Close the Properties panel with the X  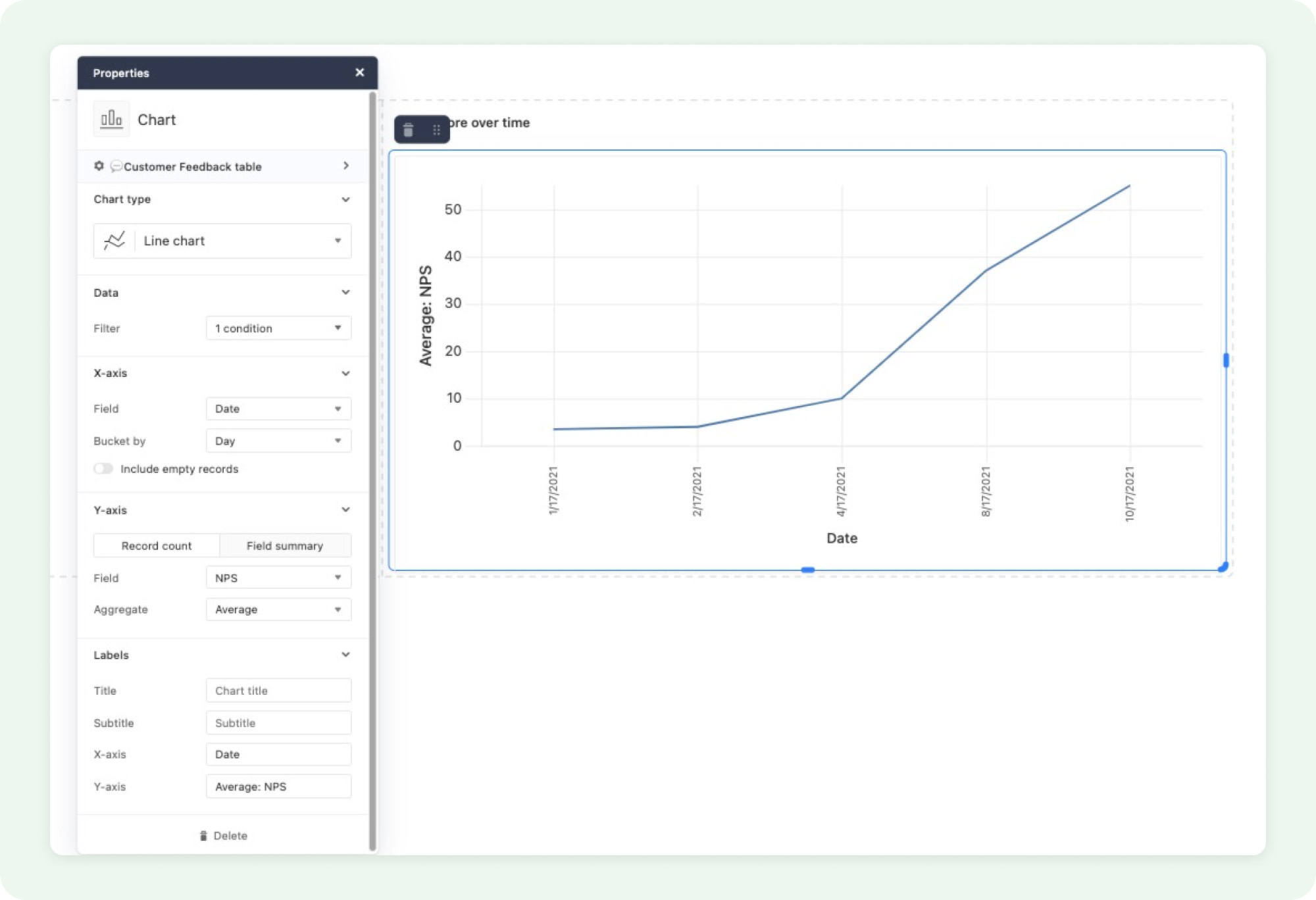pyautogui.click(x=359, y=72)
